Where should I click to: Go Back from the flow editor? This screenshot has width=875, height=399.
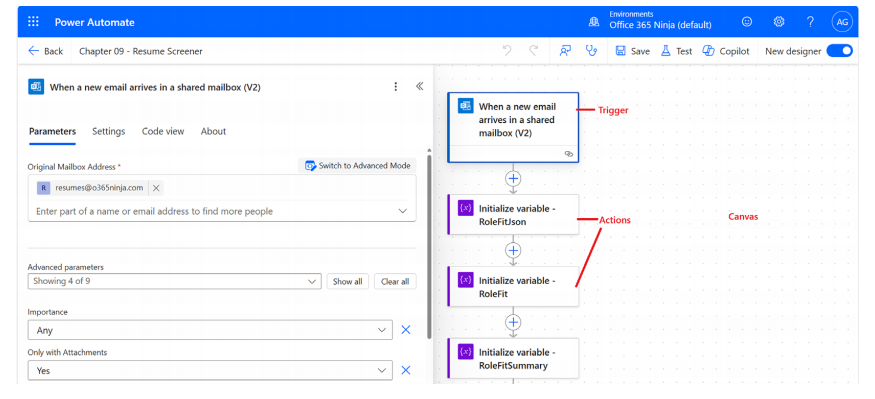pos(45,51)
